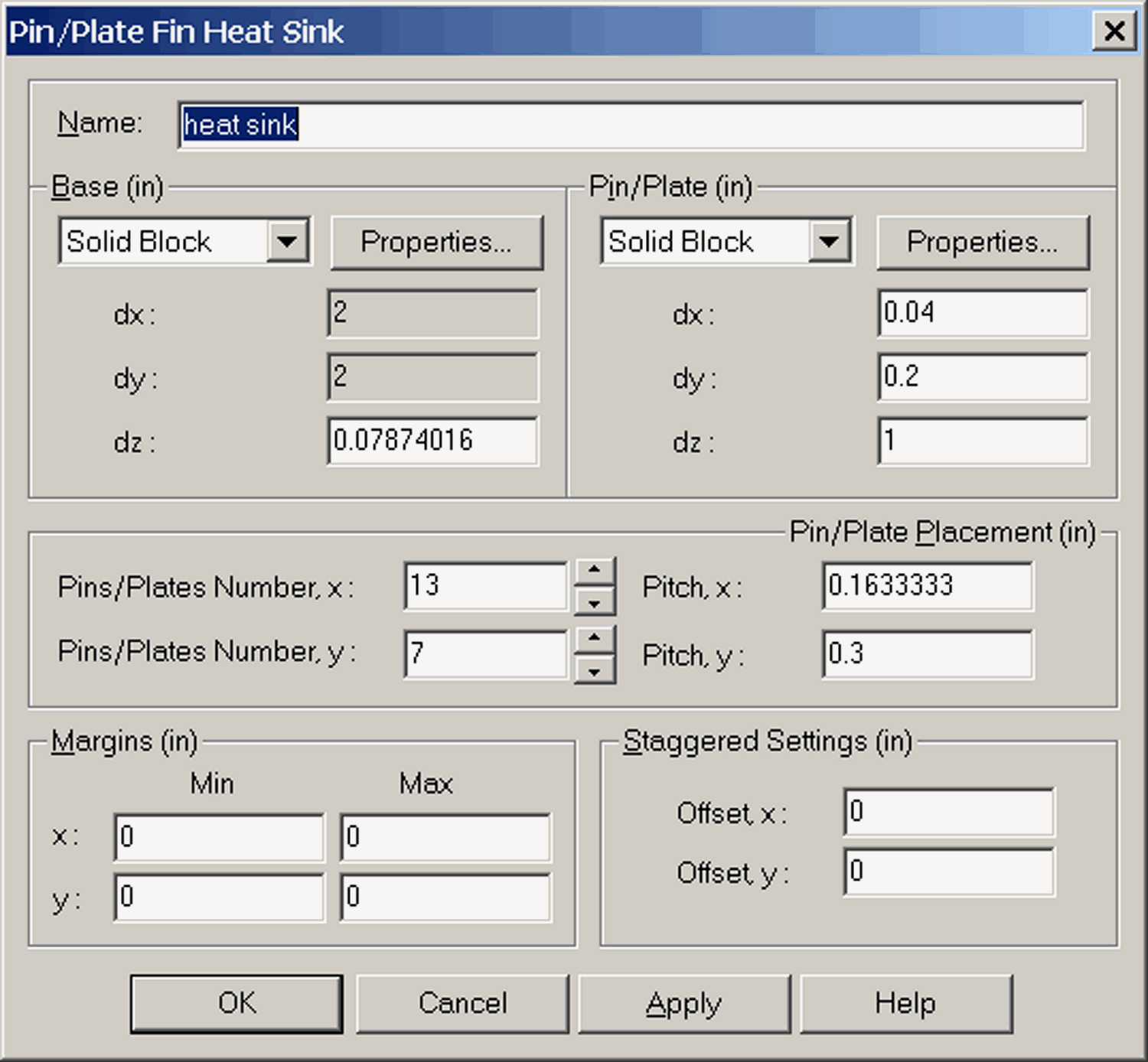This screenshot has height=1062, width=1148.
Task: Focus the Pitch x input field
Action: point(927,586)
